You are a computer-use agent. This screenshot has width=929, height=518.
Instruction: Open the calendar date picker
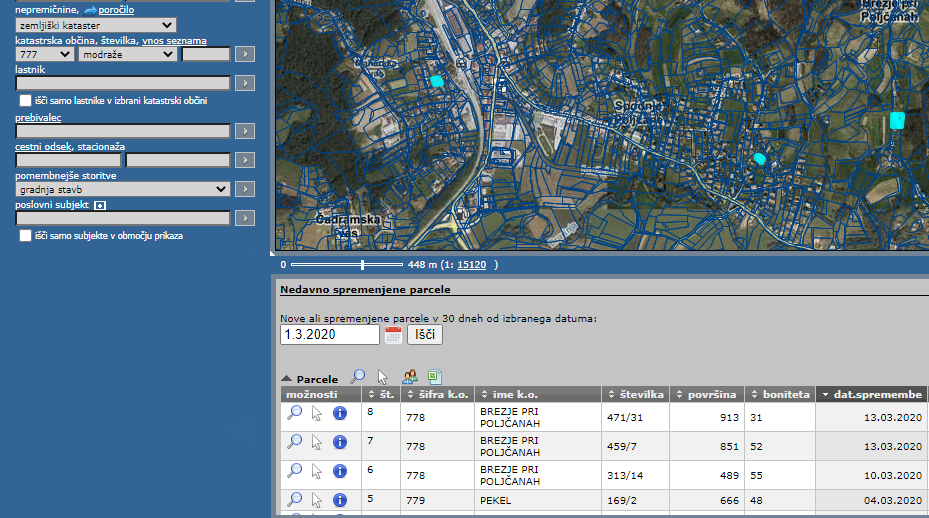pyautogui.click(x=393, y=335)
